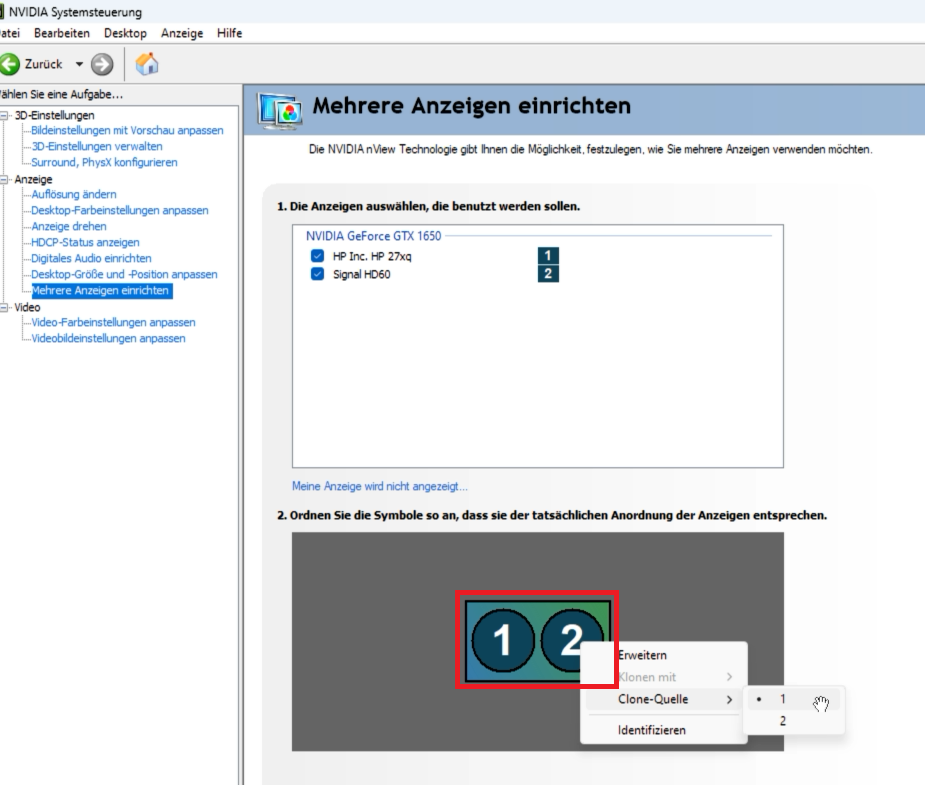Uncheck the Signal HD60 checkbox
This screenshot has height=785, width=925.
pos(317,274)
